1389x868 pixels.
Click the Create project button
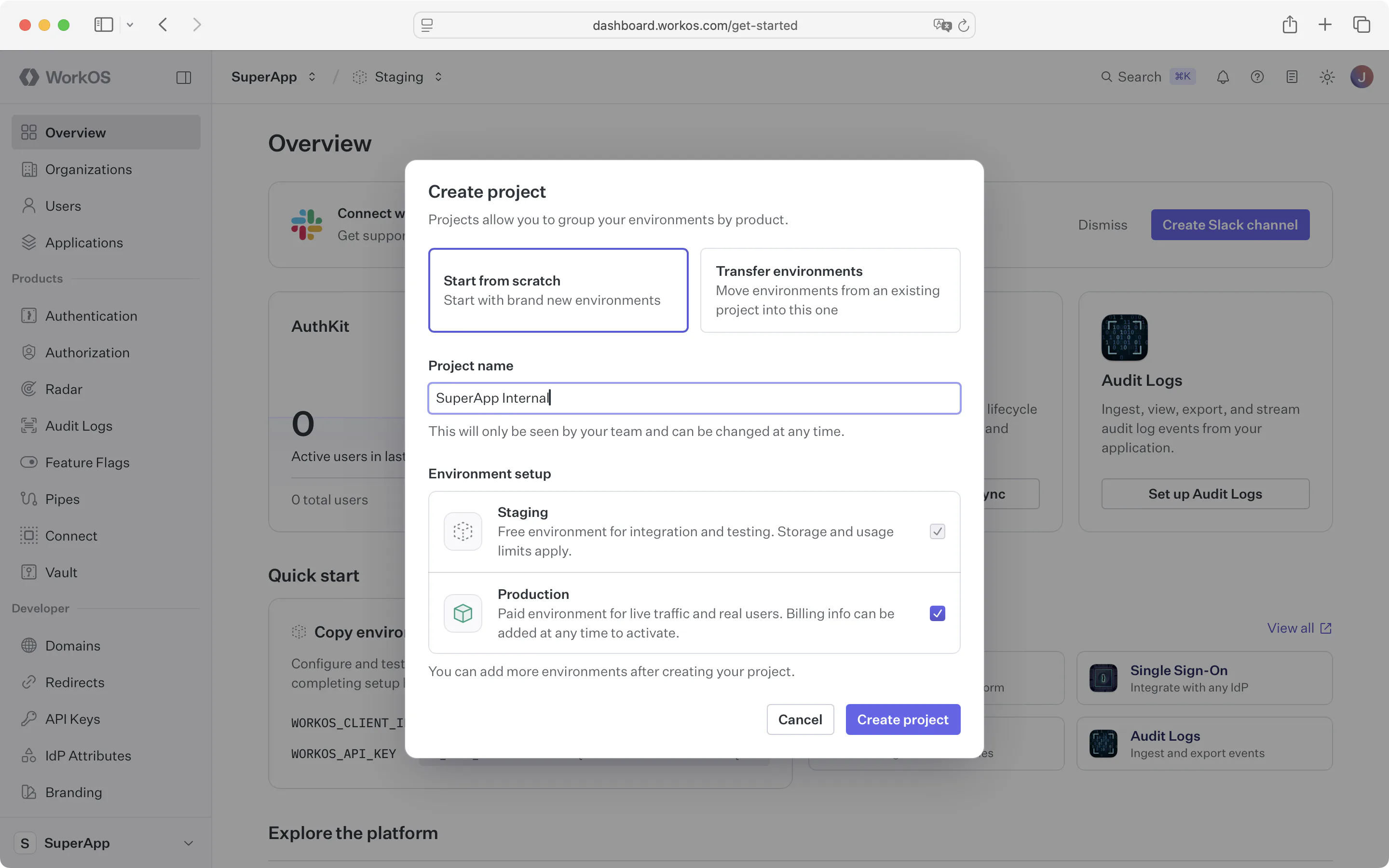pyautogui.click(x=903, y=719)
